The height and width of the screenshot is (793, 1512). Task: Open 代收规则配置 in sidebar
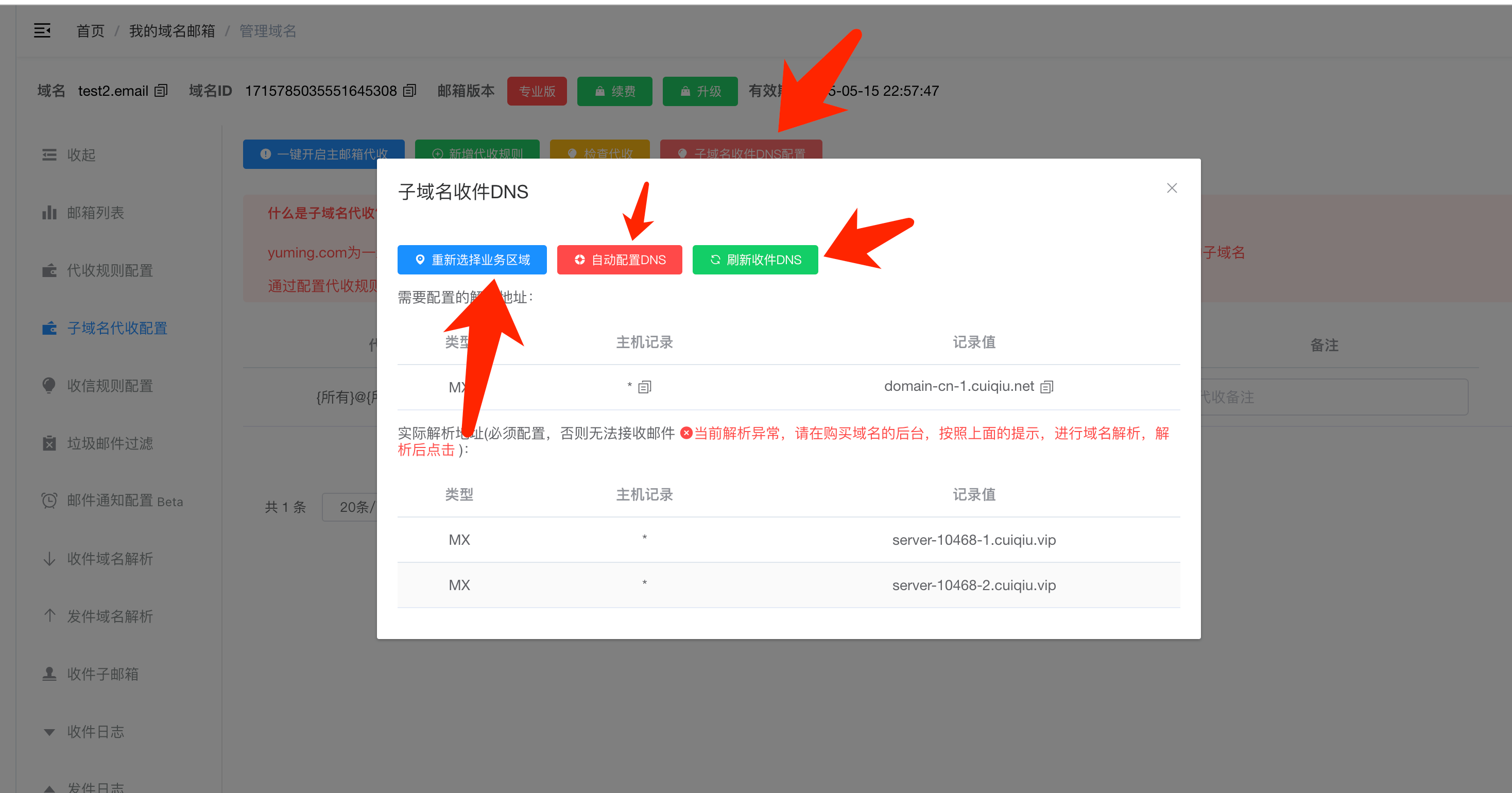97,270
